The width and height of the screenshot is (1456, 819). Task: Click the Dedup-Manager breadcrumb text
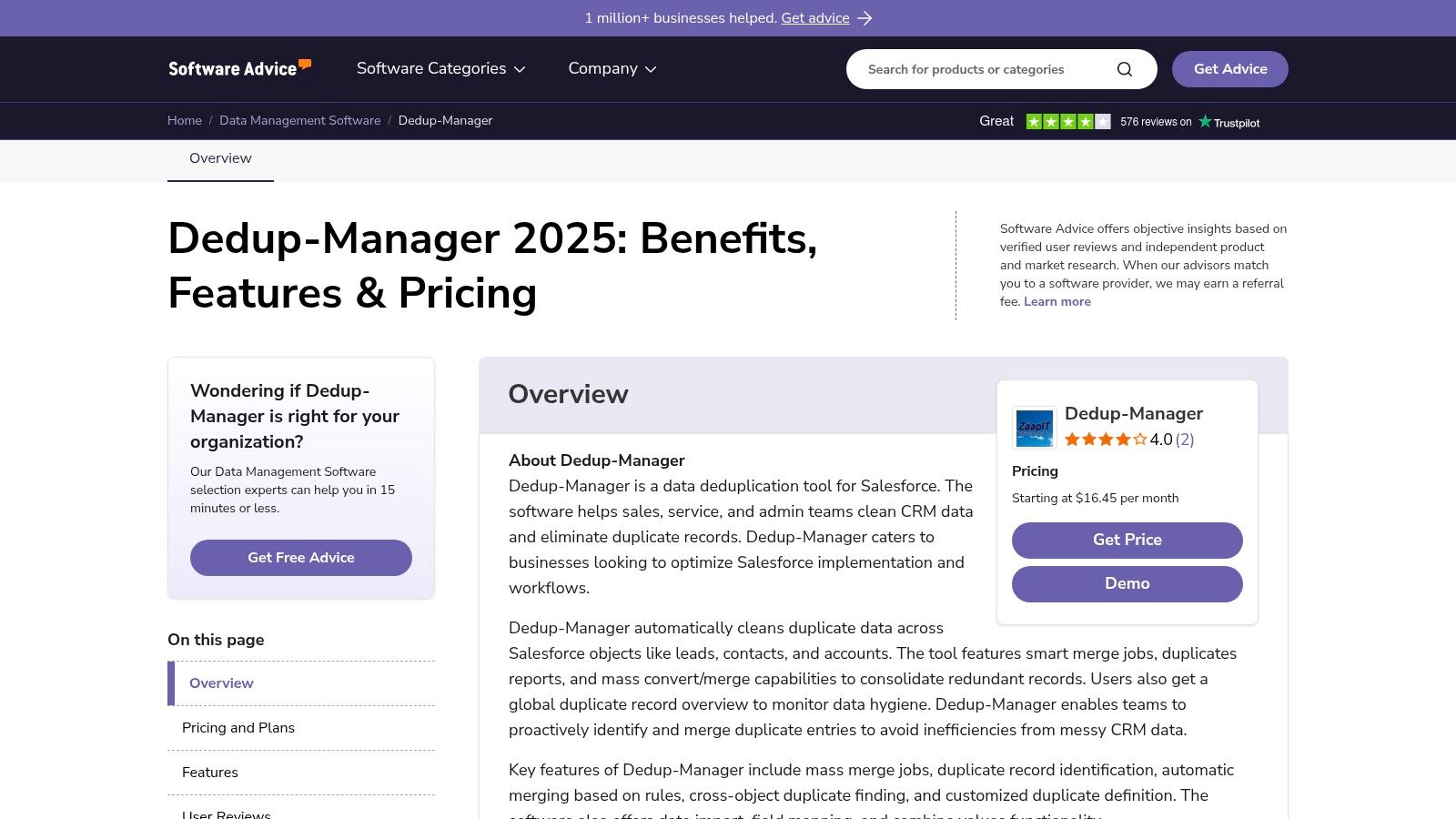click(445, 120)
